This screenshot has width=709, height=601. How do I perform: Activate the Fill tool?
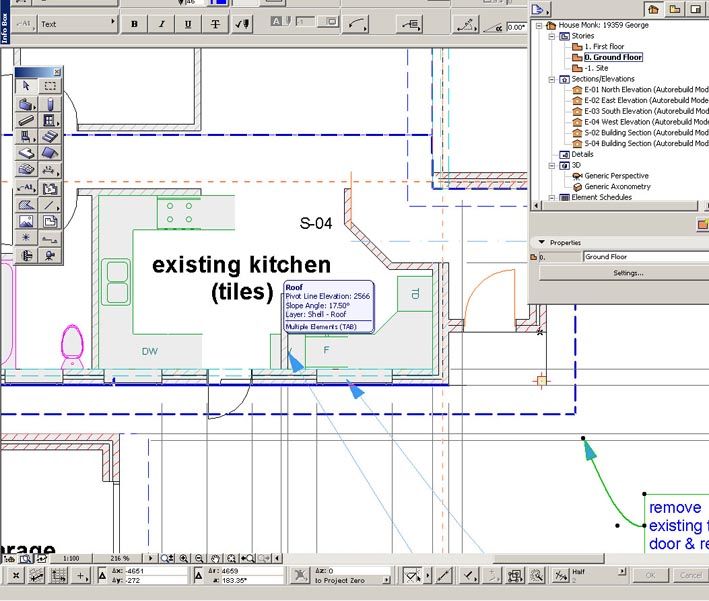tap(26, 205)
